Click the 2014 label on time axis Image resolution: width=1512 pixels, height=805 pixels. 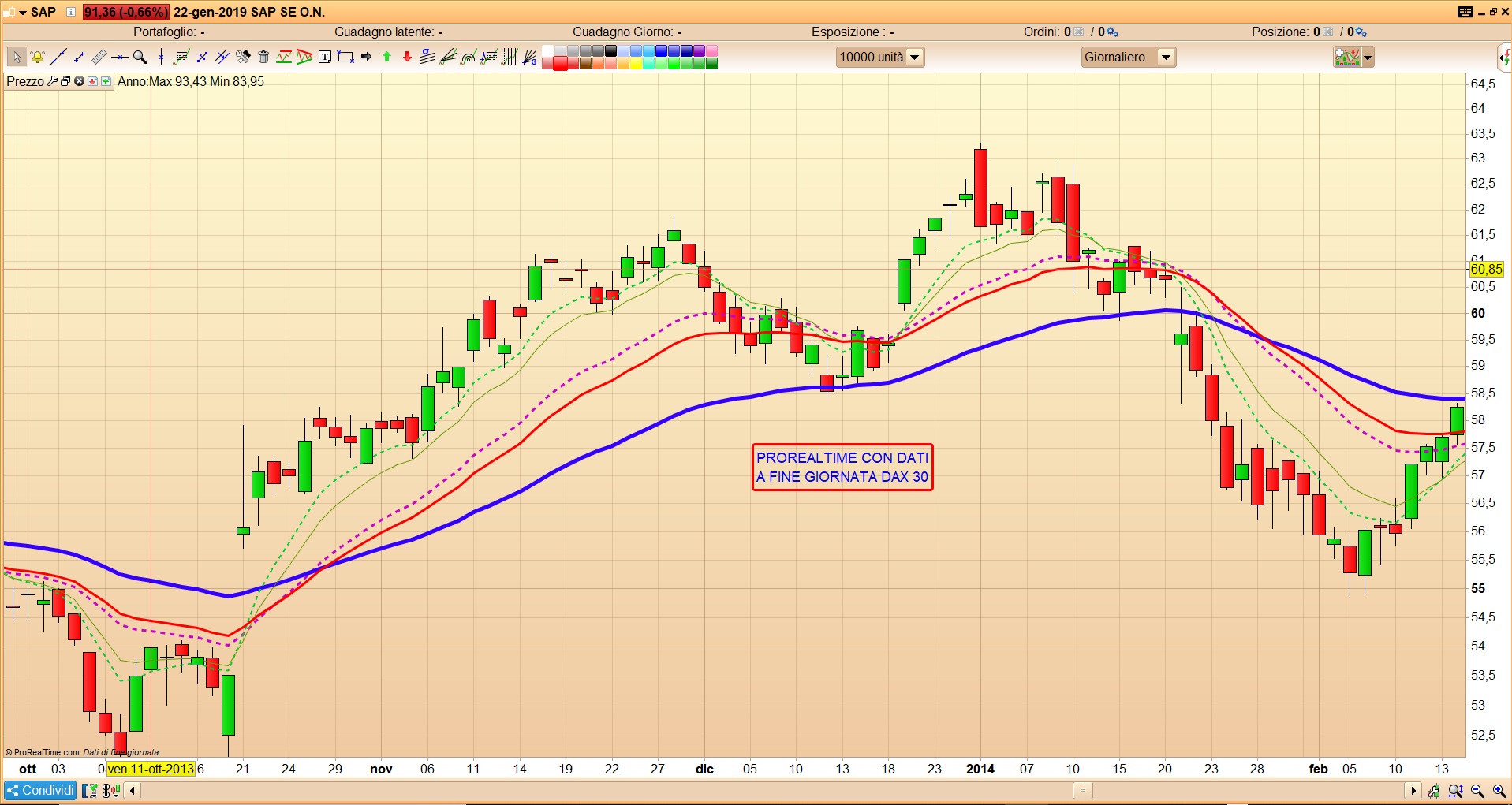coord(980,769)
